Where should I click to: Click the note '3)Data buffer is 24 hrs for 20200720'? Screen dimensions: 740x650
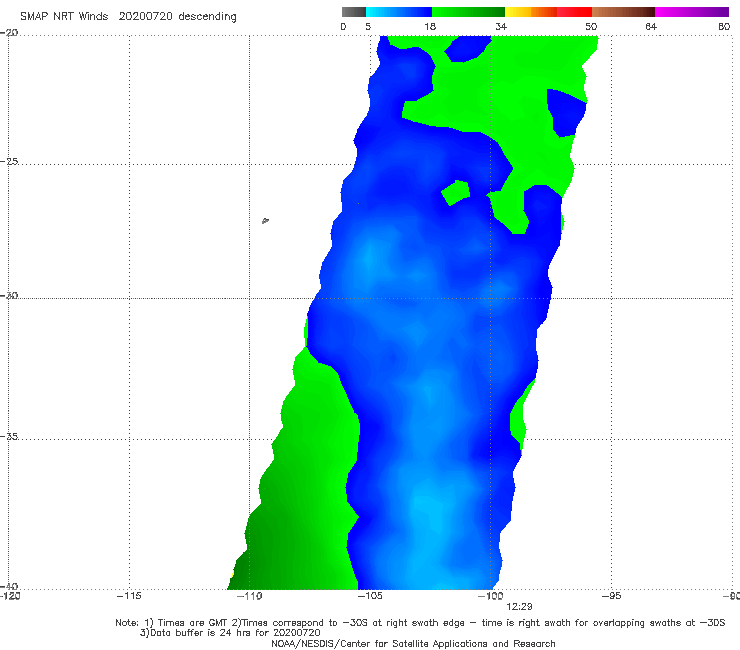(x=230, y=633)
